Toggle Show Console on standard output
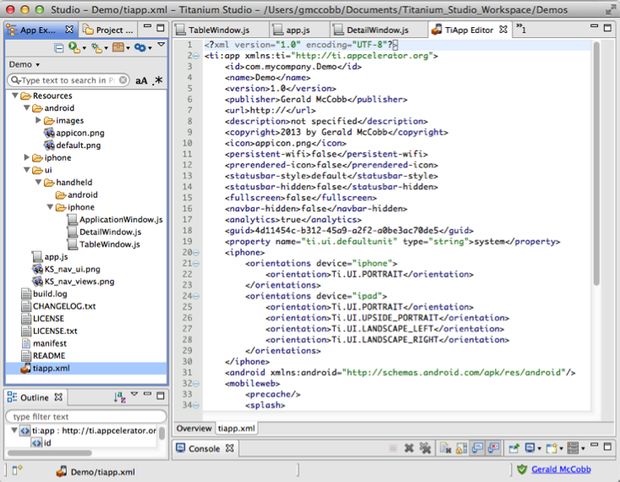The height and width of the screenshot is (482, 620). tap(477, 448)
